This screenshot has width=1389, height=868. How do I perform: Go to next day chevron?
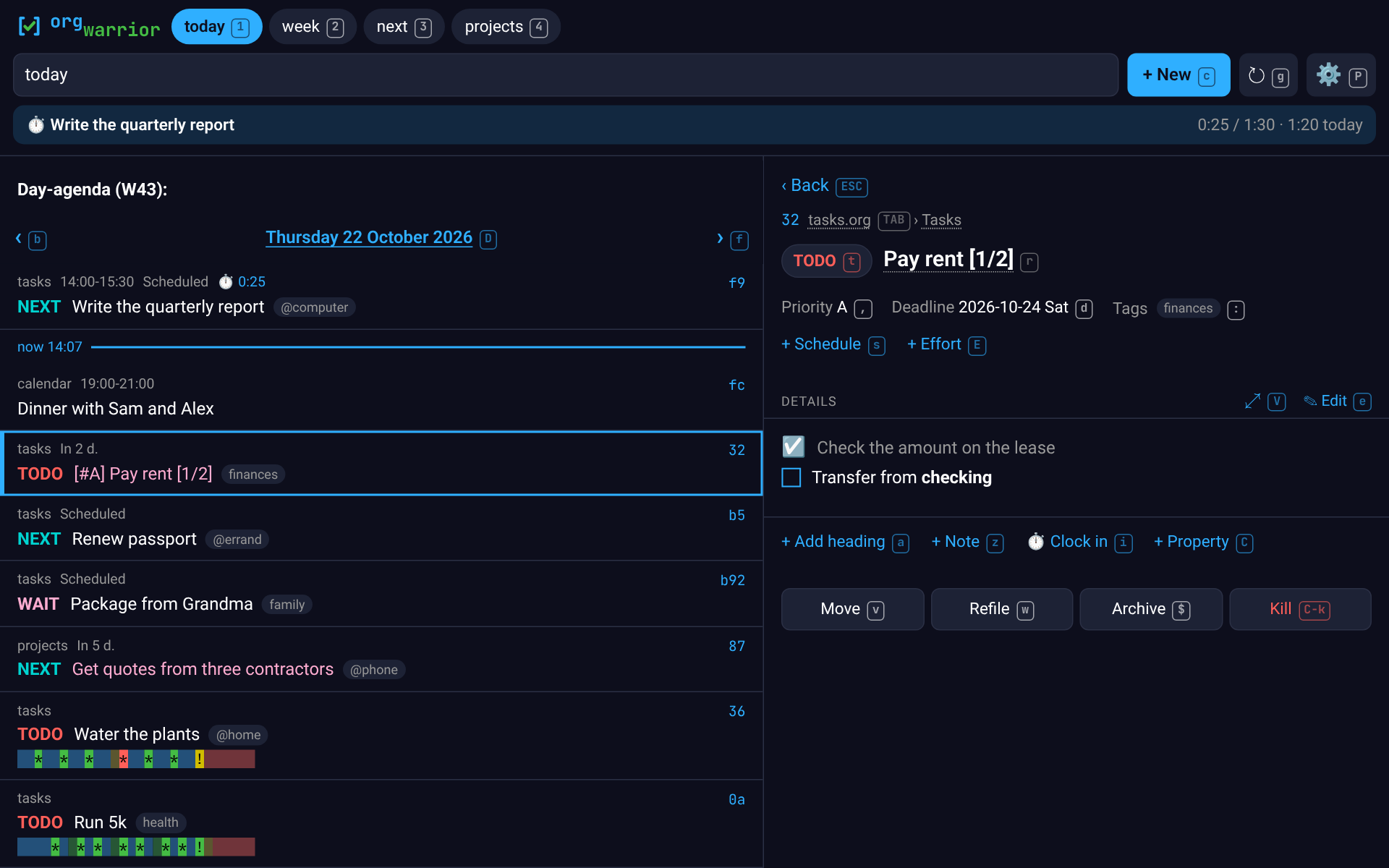coord(720,239)
